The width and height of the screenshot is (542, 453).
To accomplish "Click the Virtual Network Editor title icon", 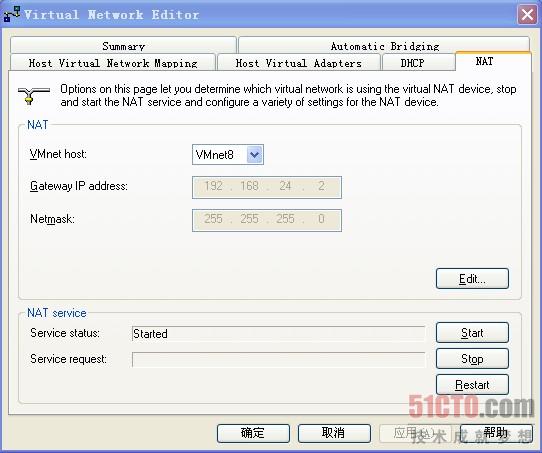I will (x=12, y=14).
